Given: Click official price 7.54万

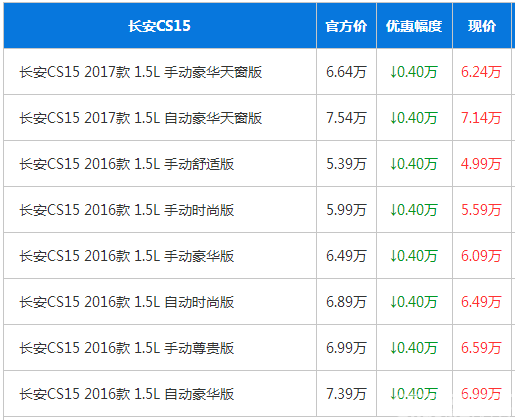Looking at the screenshot, I should [x=346, y=118].
